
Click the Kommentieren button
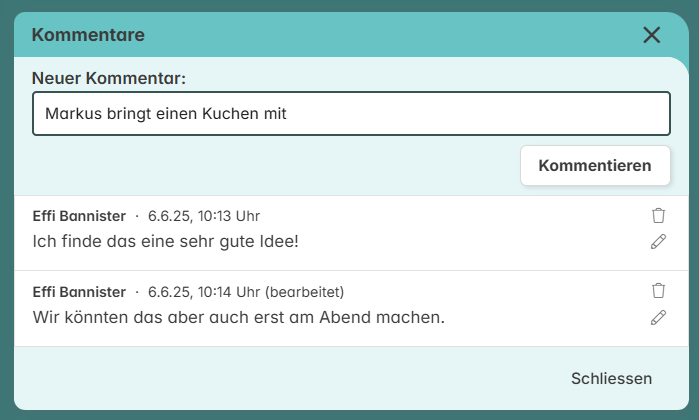tap(595, 165)
